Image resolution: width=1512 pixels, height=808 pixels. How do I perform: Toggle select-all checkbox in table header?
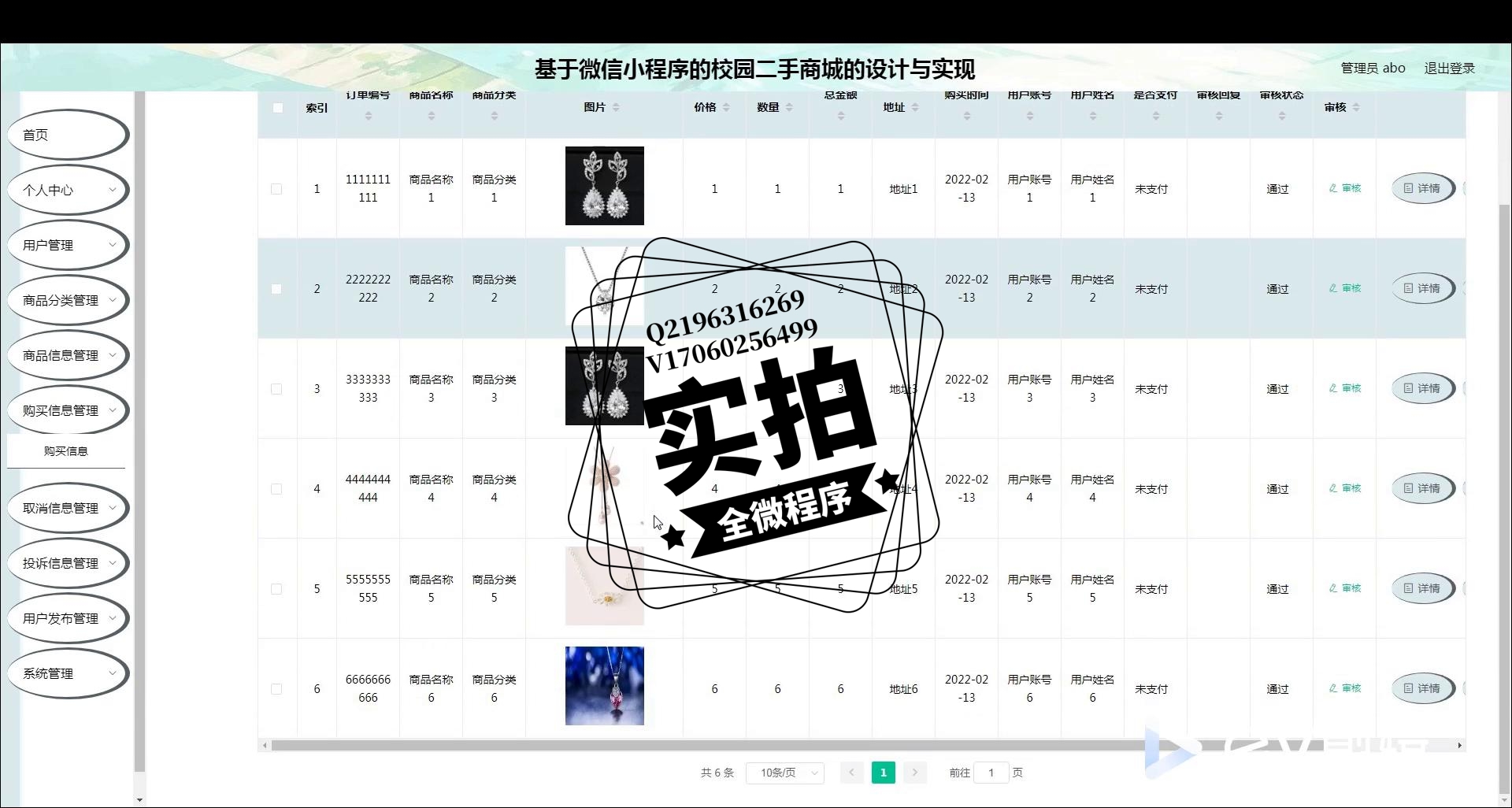(277, 108)
